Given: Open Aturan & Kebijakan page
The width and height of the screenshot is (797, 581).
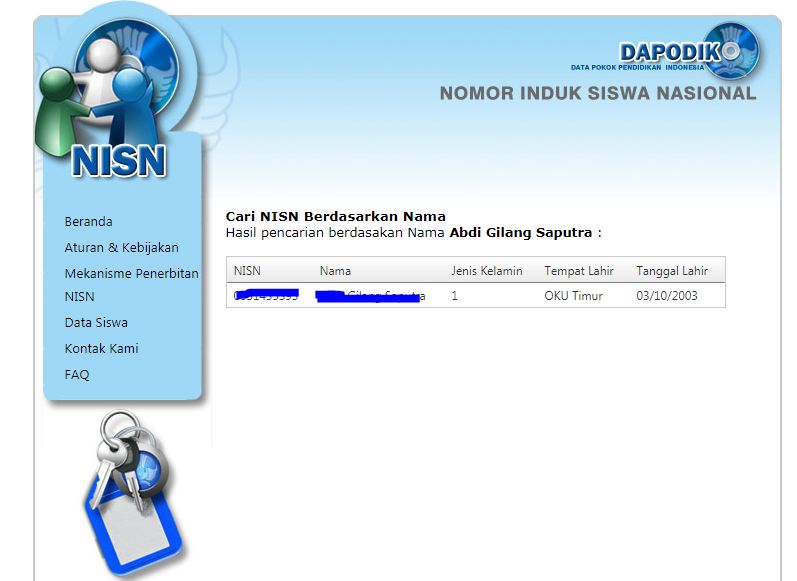Looking at the screenshot, I should (121, 248).
